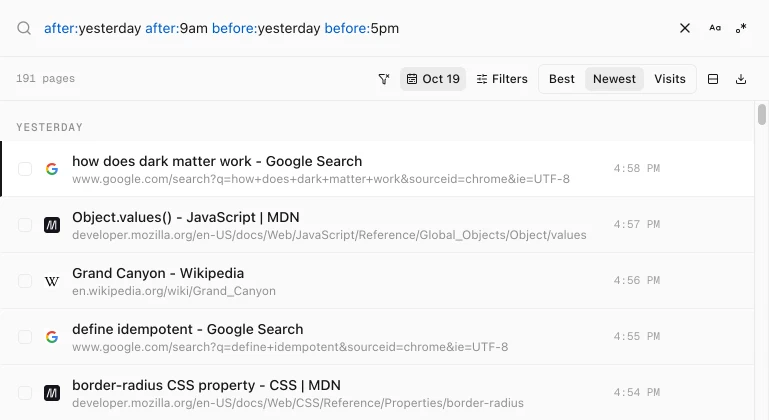Click the 4:55 PM timestamp

(x=637, y=336)
